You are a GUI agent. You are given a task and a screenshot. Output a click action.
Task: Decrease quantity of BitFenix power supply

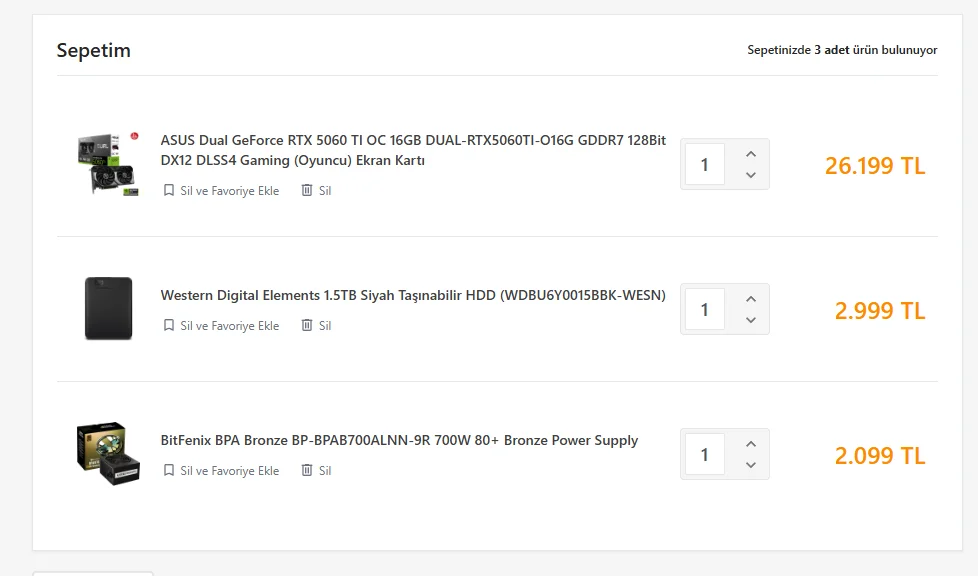coord(751,464)
